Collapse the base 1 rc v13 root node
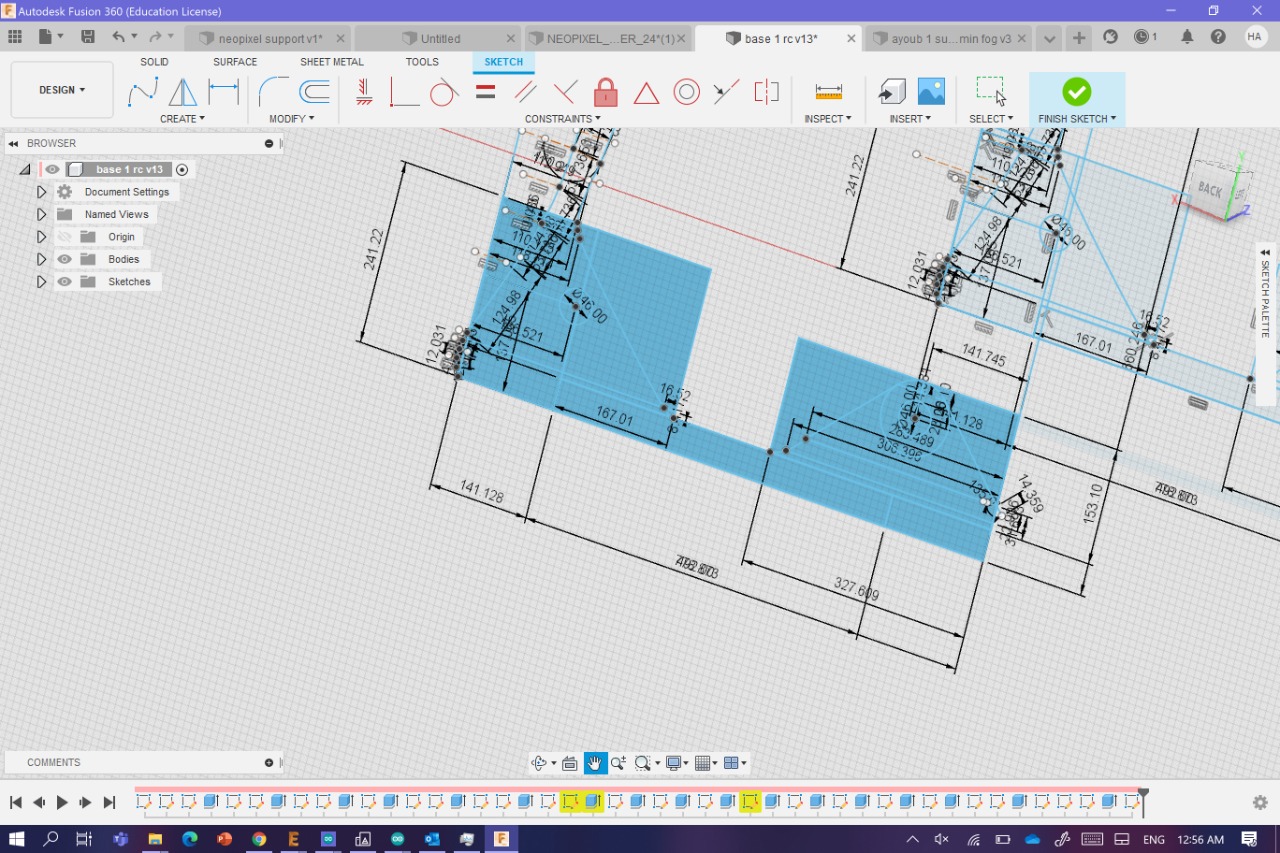The image size is (1280, 853). click(x=25, y=170)
